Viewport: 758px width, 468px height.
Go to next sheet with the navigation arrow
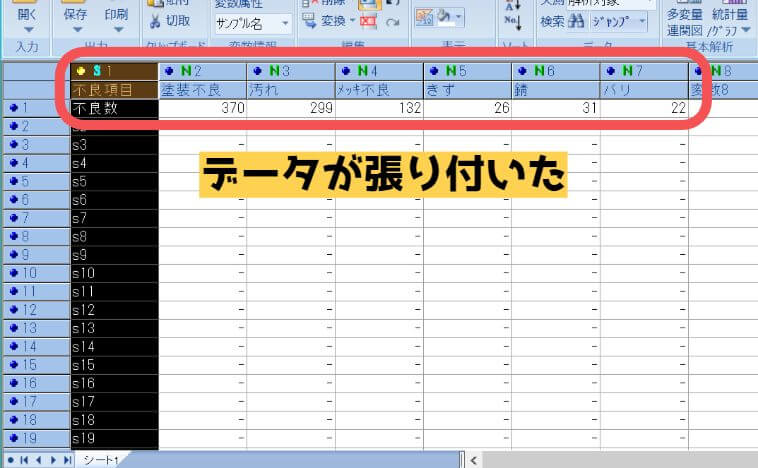coord(53,460)
